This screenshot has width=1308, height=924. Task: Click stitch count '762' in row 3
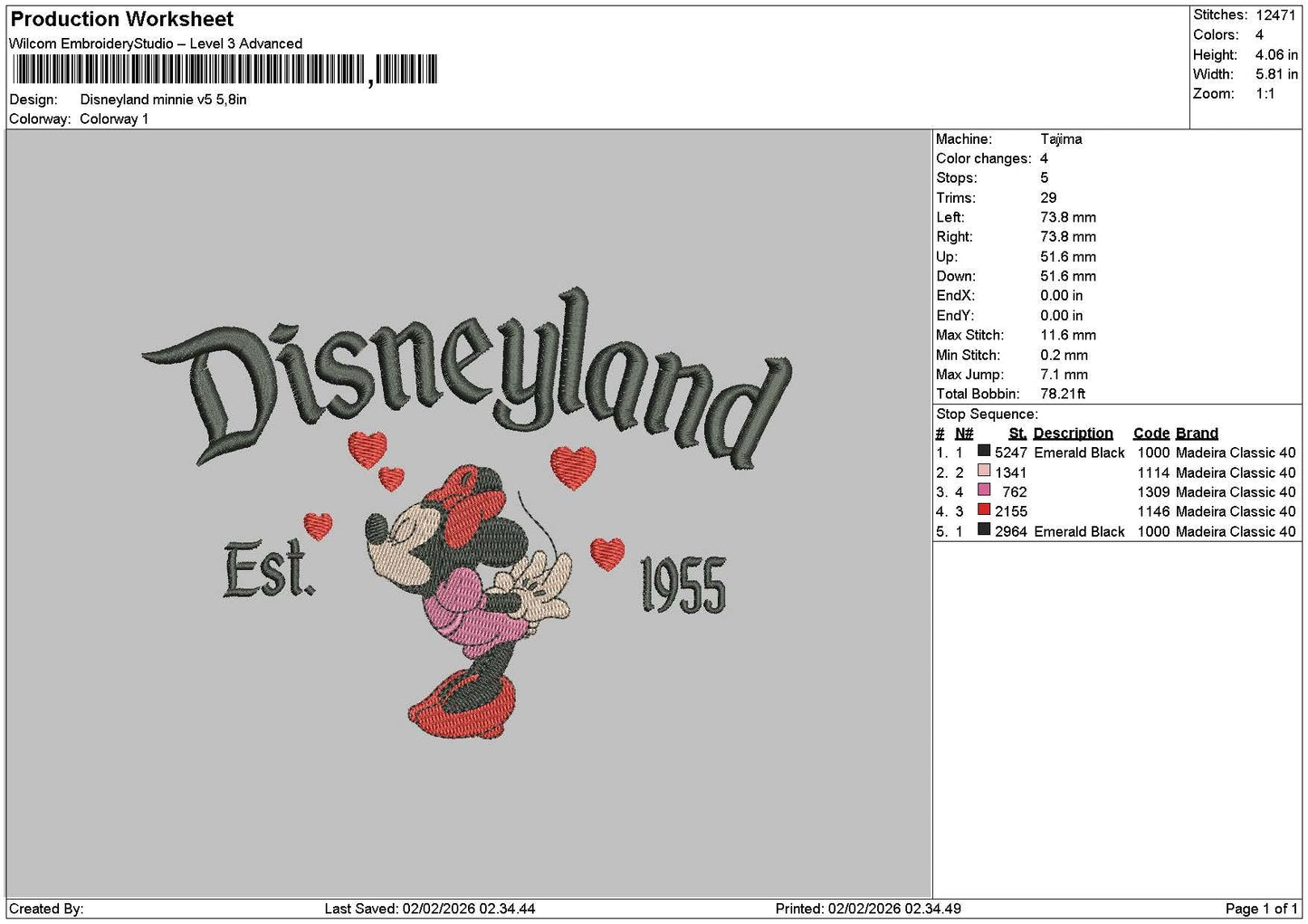[x=1016, y=492]
